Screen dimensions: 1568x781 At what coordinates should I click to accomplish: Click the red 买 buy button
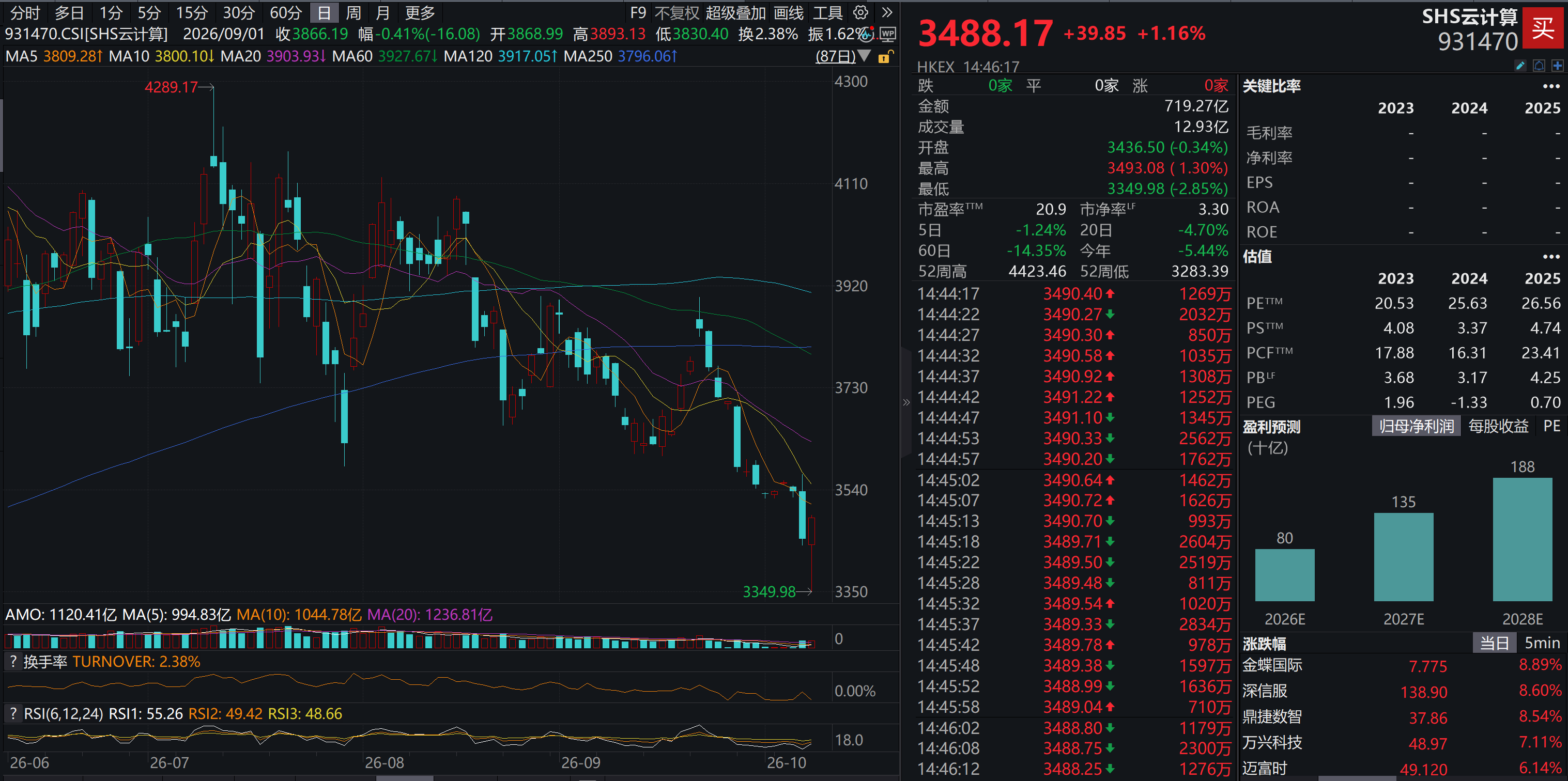click(x=1543, y=28)
